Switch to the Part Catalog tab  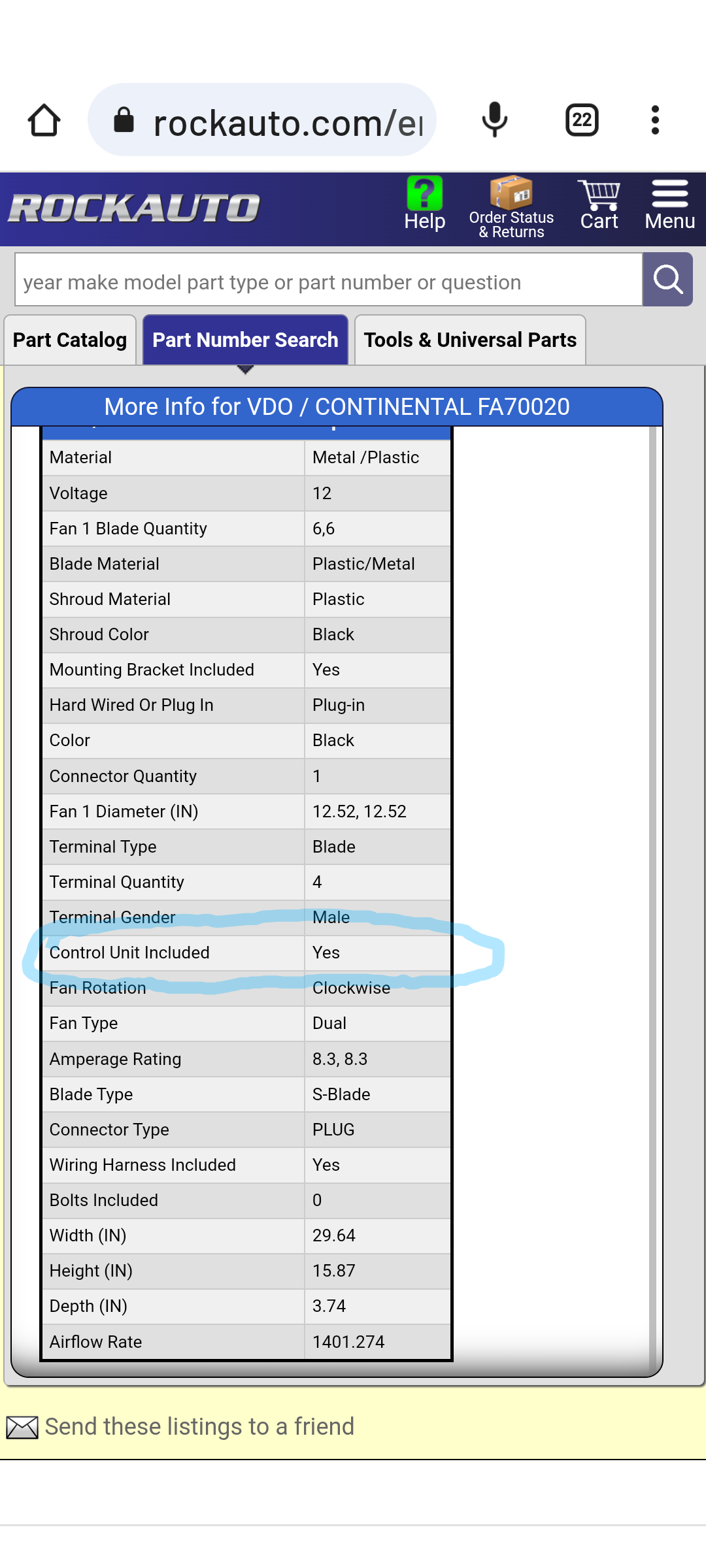(70, 340)
